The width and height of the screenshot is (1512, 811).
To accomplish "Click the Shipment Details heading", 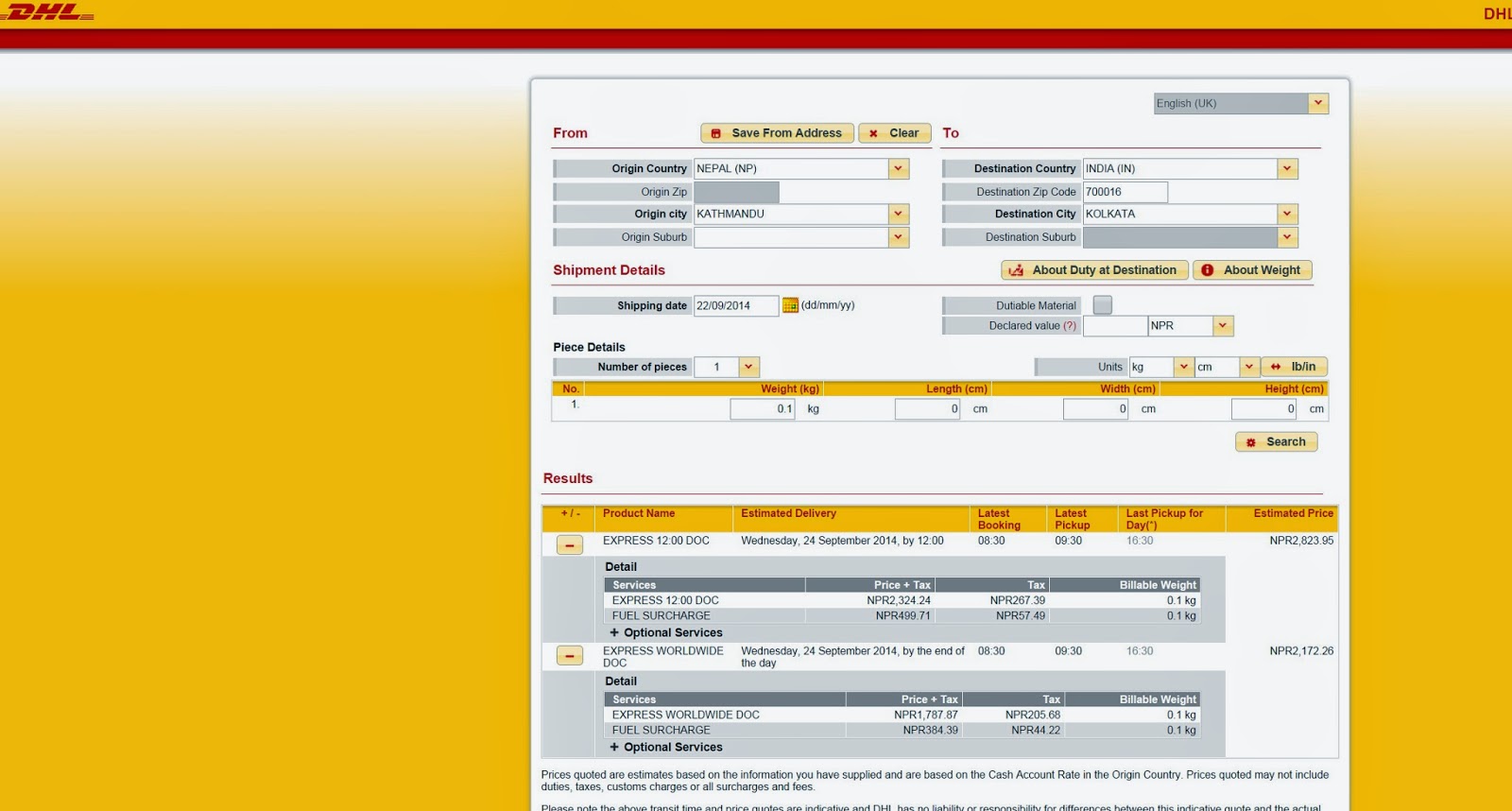I will (x=609, y=270).
